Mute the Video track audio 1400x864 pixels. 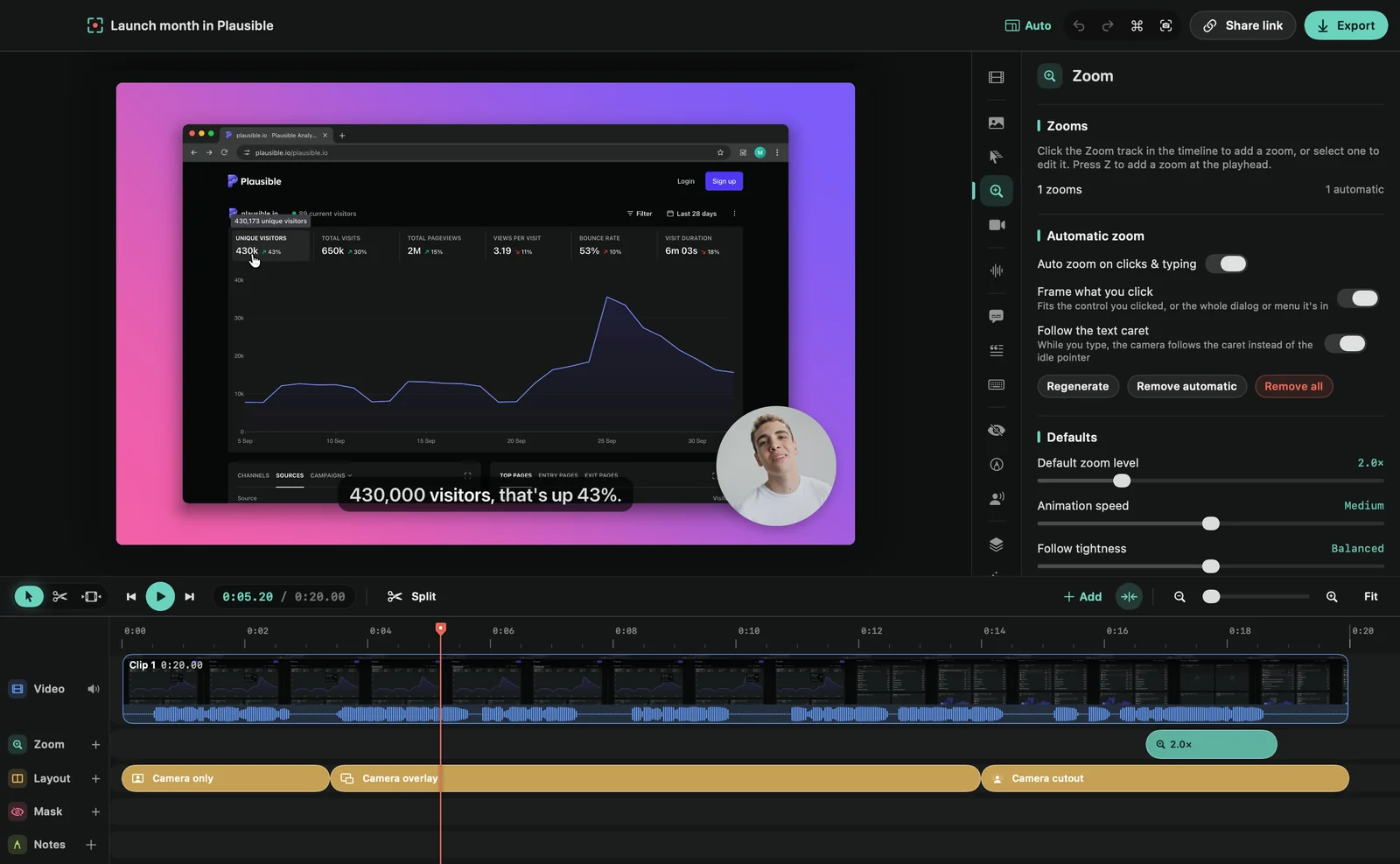pyautogui.click(x=93, y=689)
